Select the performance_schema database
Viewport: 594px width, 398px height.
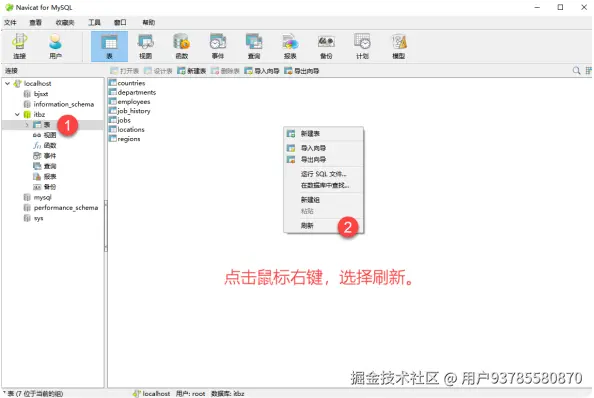click(66, 208)
